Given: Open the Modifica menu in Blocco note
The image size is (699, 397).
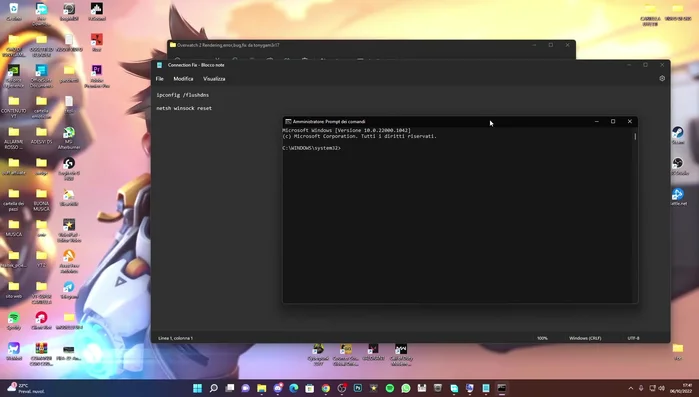Looking at the screenshot, I should (x=183, y=79).
